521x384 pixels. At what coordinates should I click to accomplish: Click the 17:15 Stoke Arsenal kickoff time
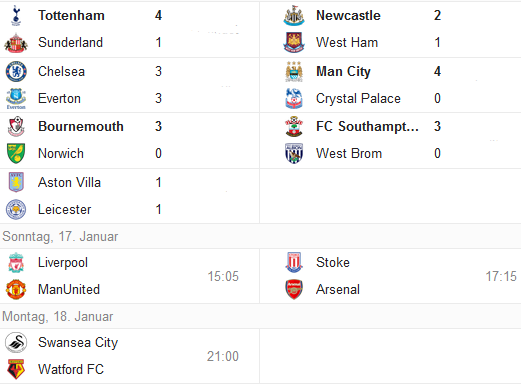click(x=501, y=276)
